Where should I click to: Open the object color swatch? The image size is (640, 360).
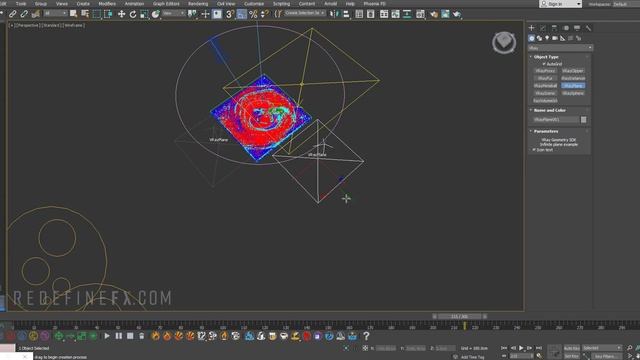tap(584, 120)
